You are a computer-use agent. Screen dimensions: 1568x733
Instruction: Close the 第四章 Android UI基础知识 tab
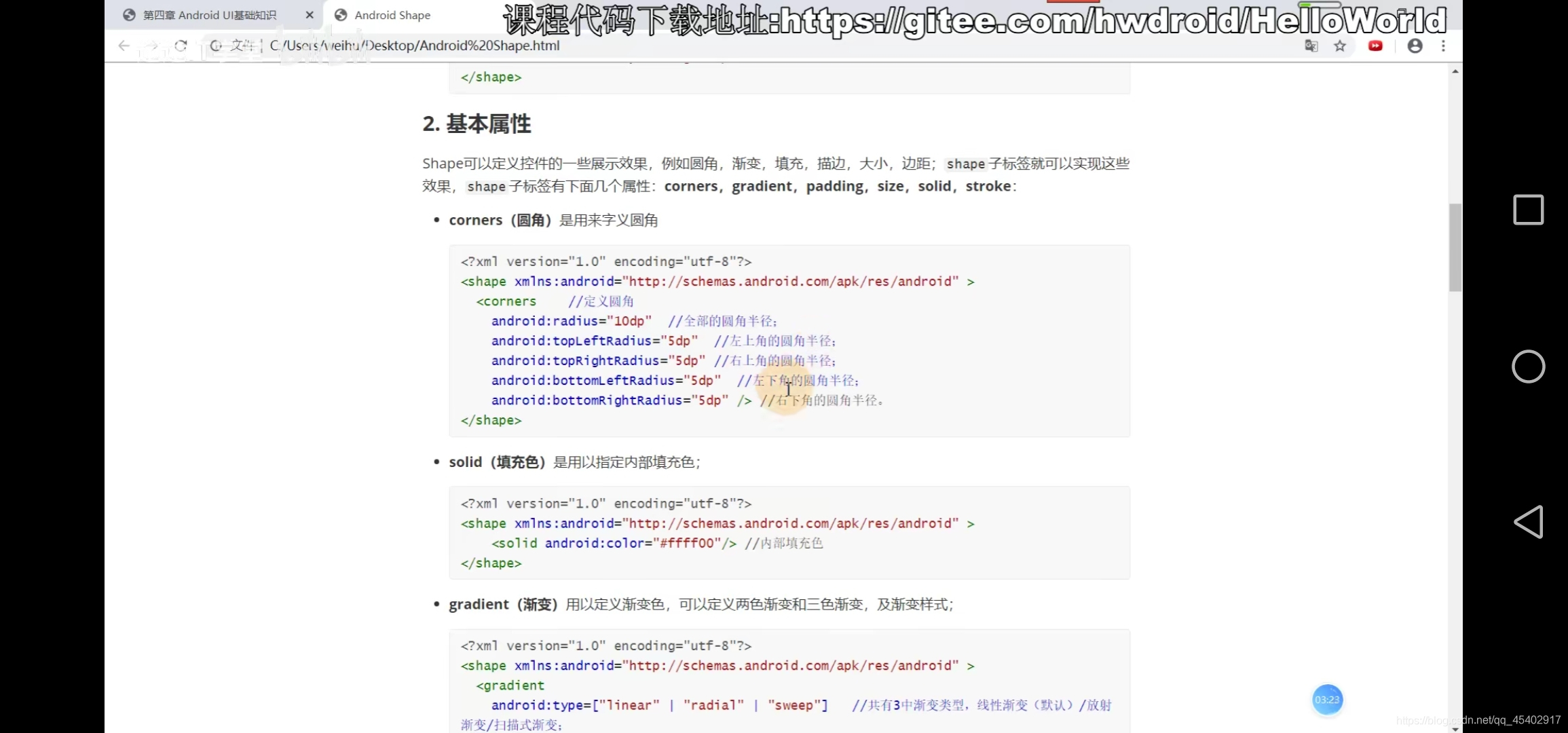(309, 14)
